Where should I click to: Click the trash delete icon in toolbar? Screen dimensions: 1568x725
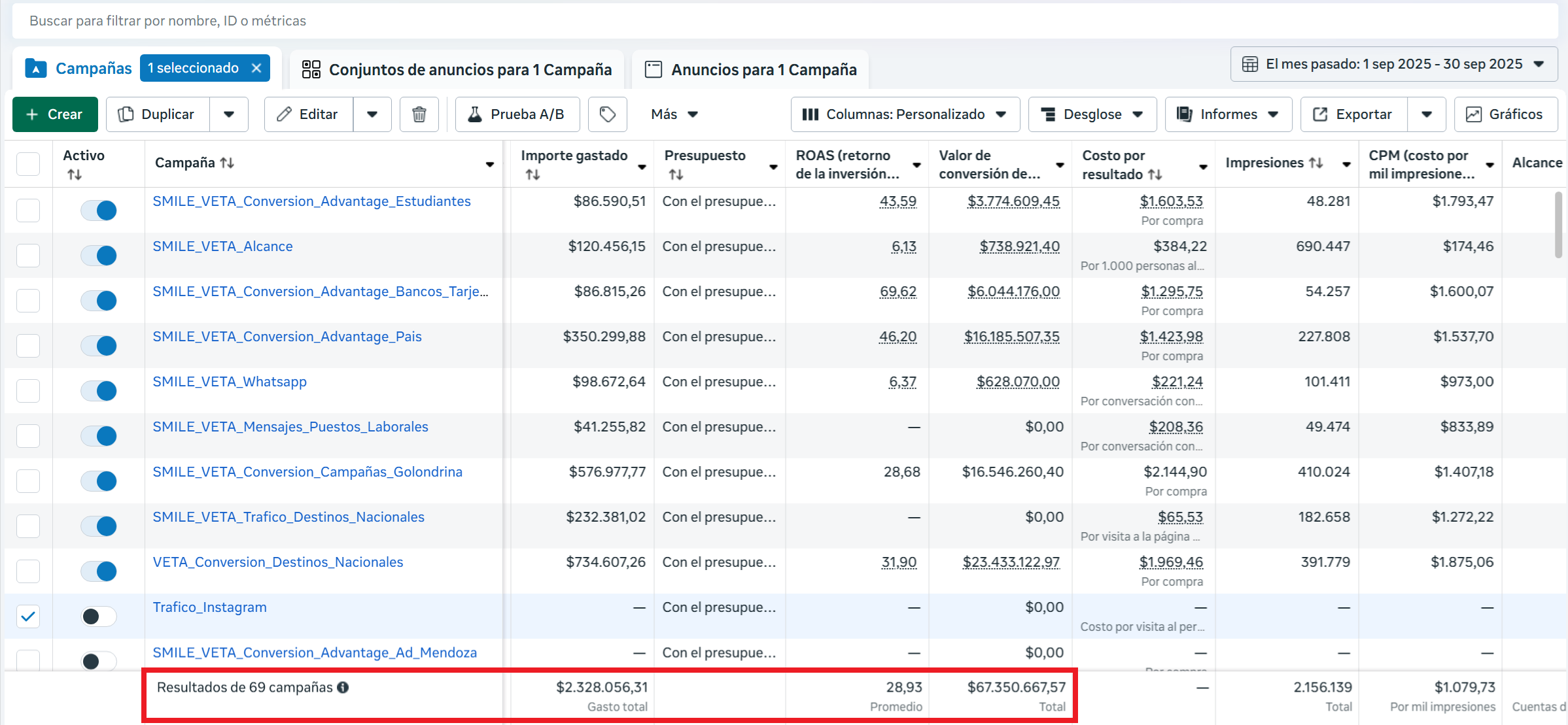click(419, 114)
